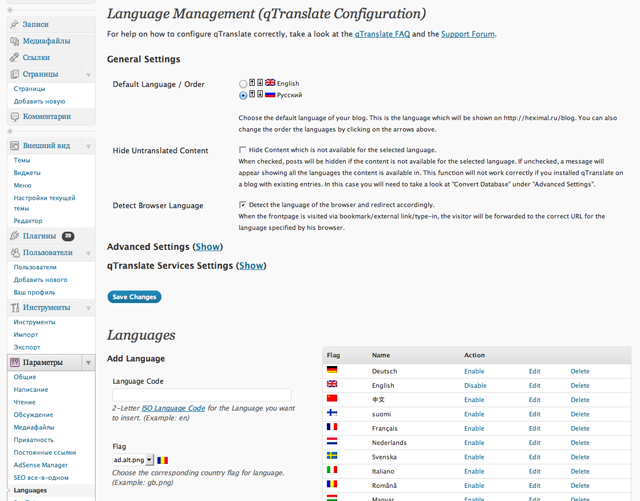Move Русский down with the down arrow

tap(260, 94)
